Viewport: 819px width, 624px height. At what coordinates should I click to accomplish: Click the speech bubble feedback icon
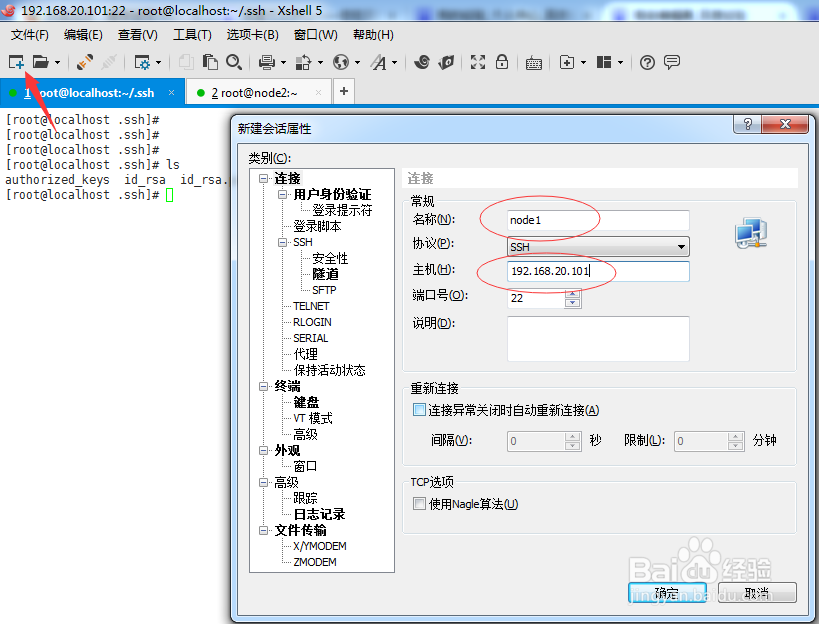(x=672, y=62)
